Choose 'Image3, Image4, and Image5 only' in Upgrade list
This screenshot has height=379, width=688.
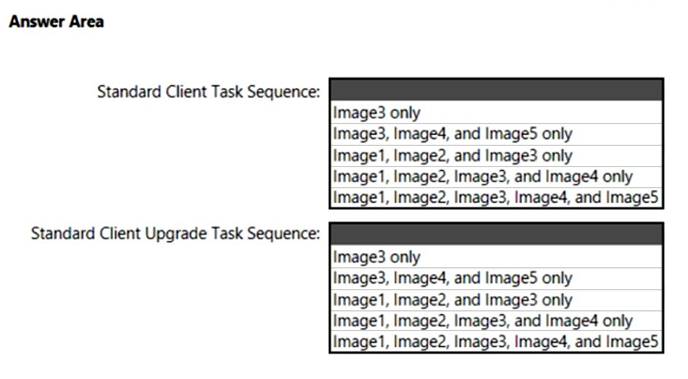click(496, 279)
